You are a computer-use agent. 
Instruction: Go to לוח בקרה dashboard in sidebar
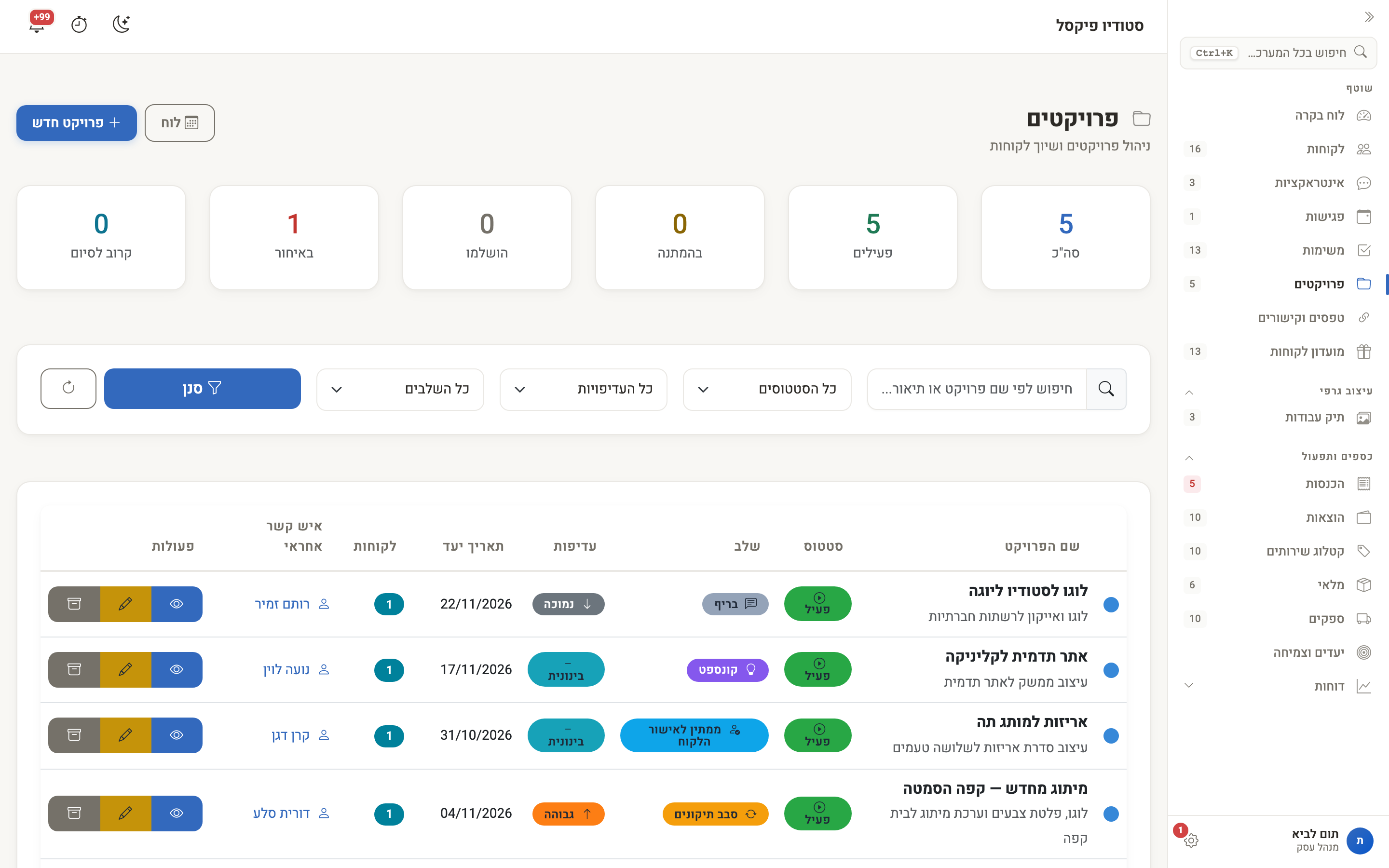(1278, 115)
